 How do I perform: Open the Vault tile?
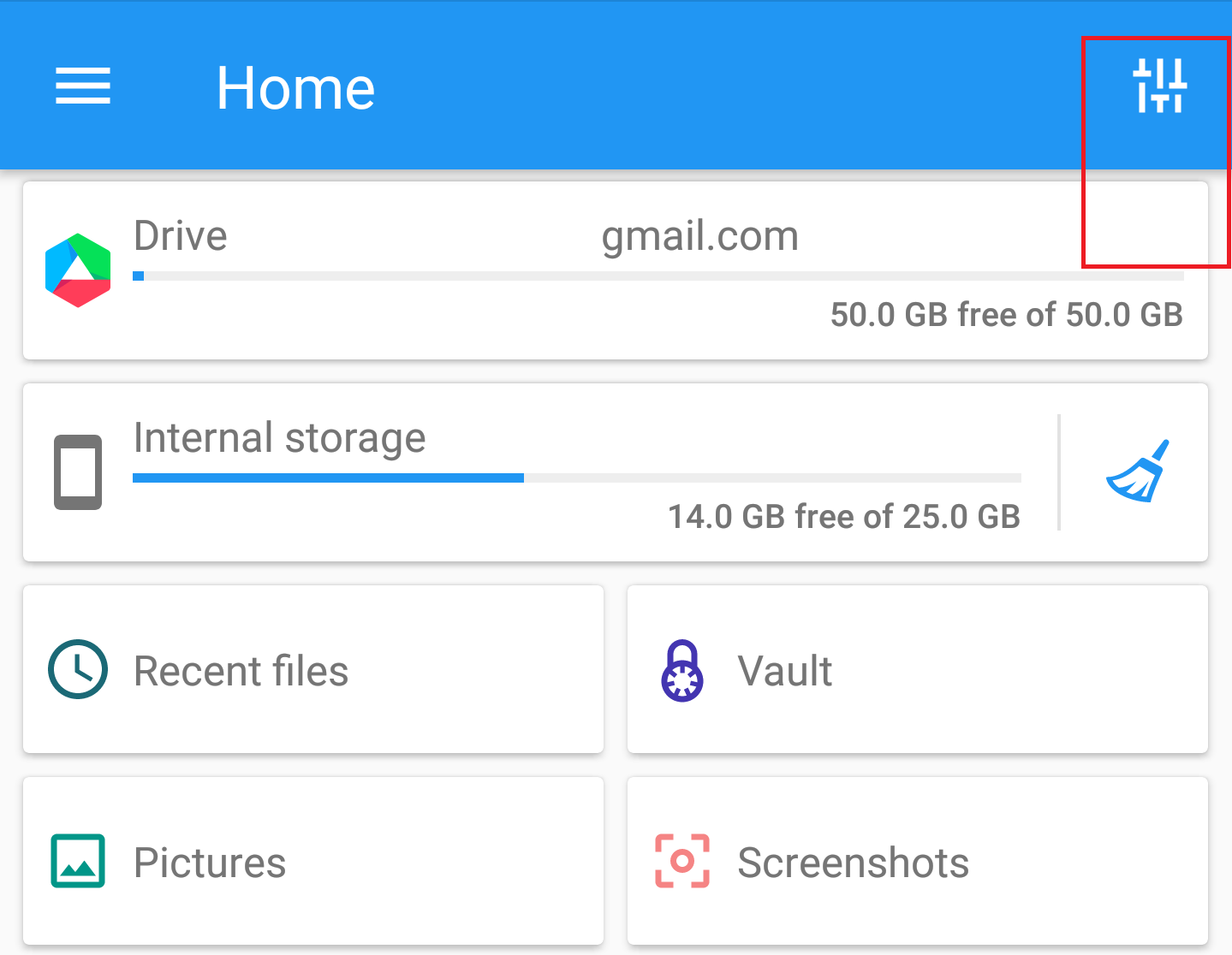[x=918, y=669]
